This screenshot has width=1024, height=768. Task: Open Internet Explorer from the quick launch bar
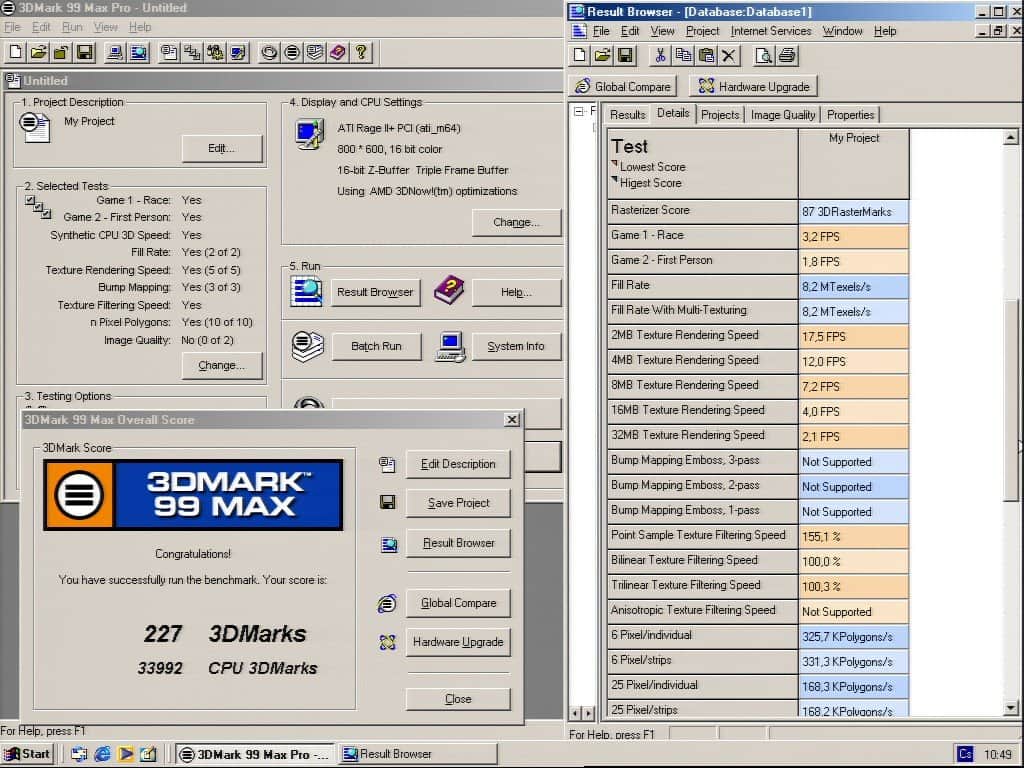[102, 754]
